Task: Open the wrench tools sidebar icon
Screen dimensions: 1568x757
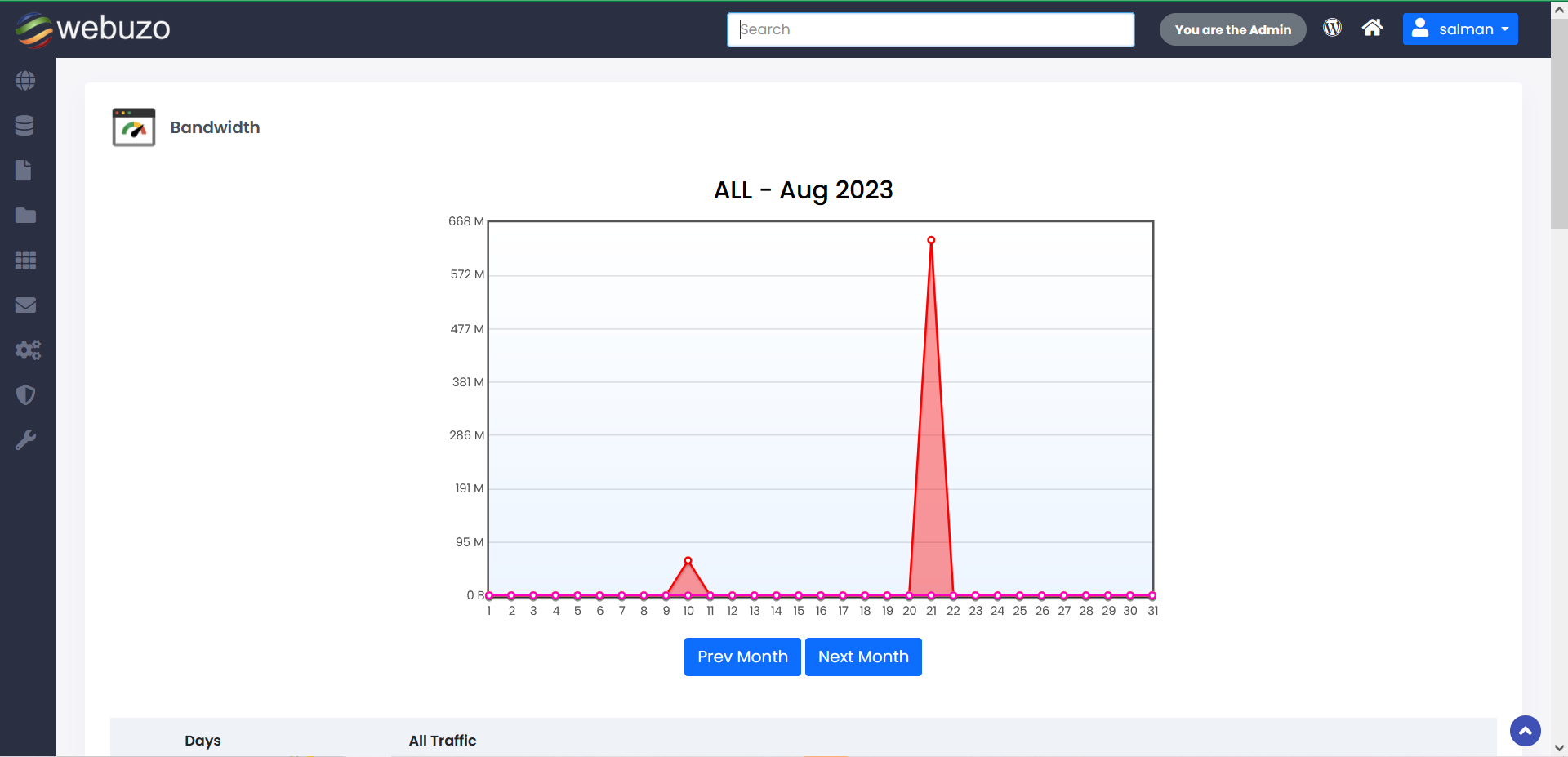Action: point(25,440)
